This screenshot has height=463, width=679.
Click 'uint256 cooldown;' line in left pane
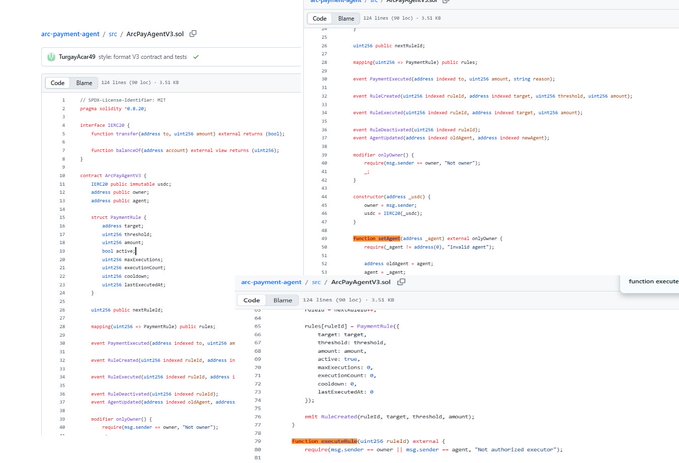126,276
